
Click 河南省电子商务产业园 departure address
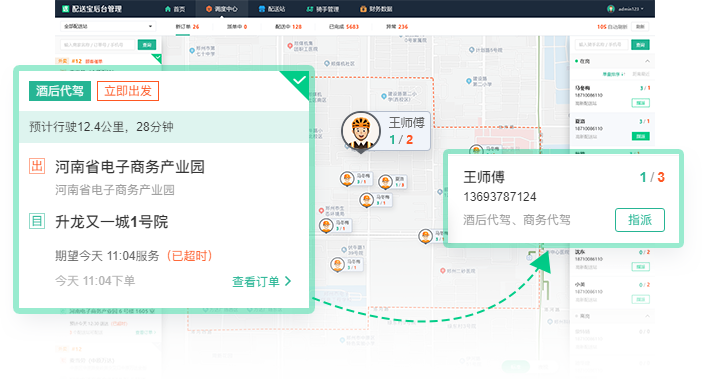[x=130, y=167]
